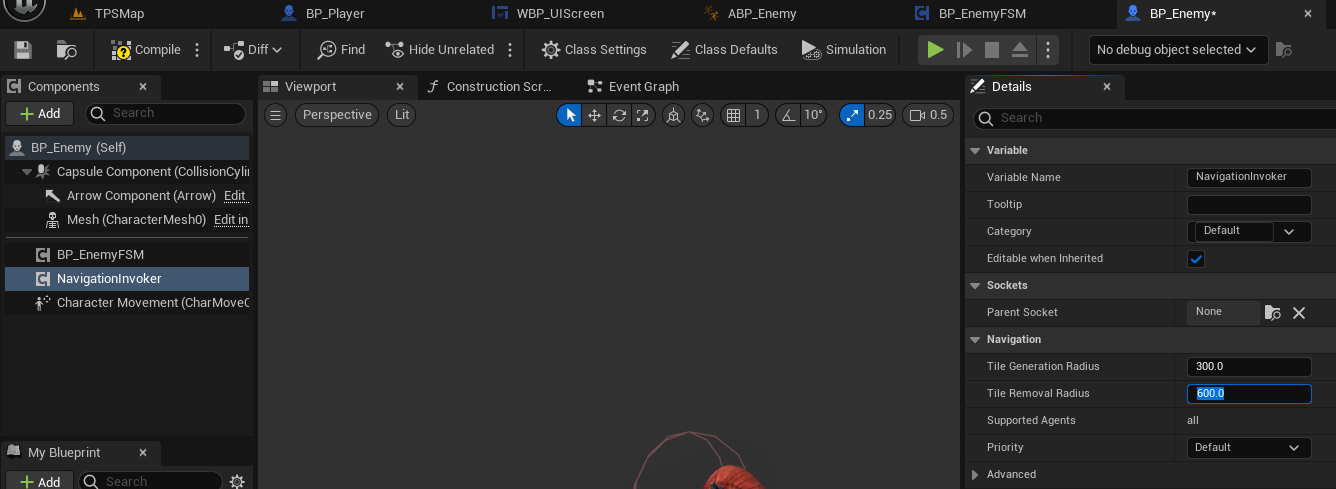
Task: Close the Details panel tab
Action: (1107, 87)
